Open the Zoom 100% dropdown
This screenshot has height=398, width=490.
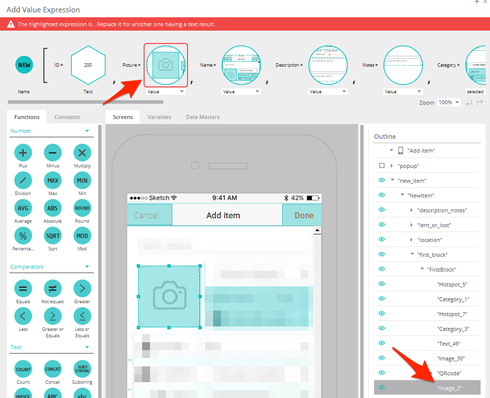pyautogui.click(x=449, y=102)
